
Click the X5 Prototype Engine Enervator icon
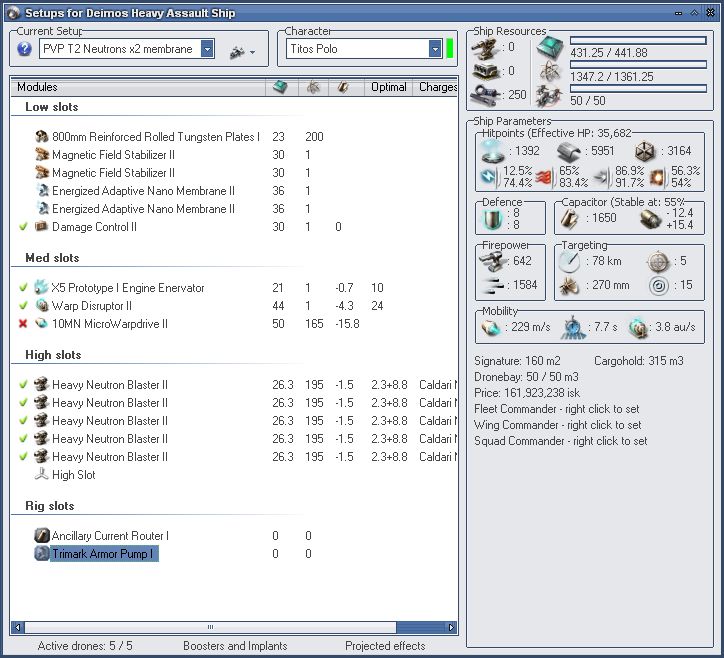coord(42,287)
